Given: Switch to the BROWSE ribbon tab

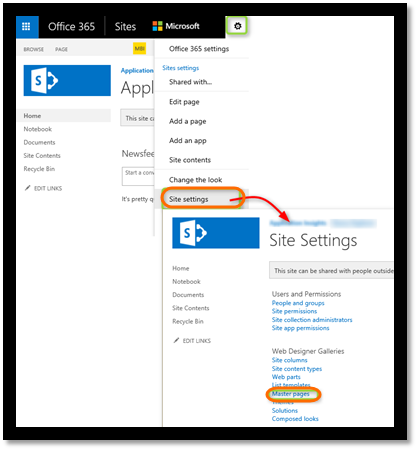Looking at the screenshot, I should click(x=34, y=49).
